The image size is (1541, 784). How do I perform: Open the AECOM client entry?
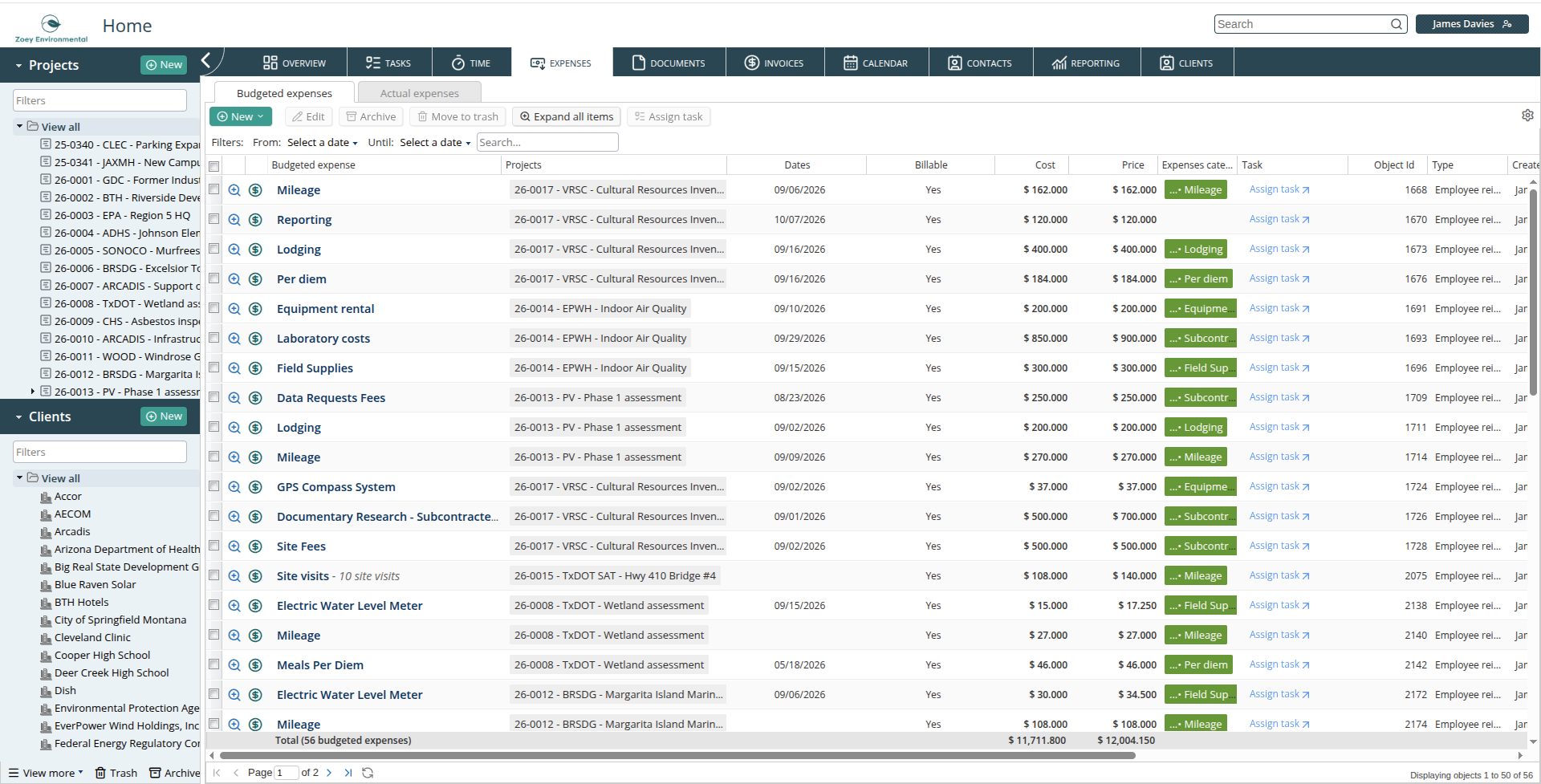point(72,514)
